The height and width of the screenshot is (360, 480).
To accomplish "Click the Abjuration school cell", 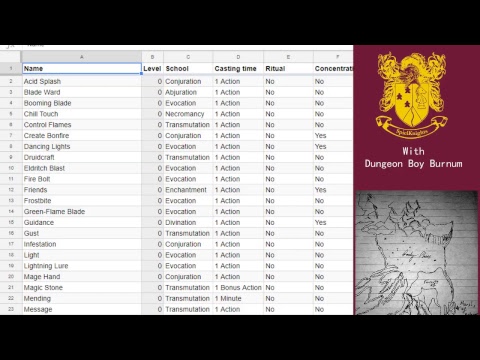I will click(x=188, y=92).
